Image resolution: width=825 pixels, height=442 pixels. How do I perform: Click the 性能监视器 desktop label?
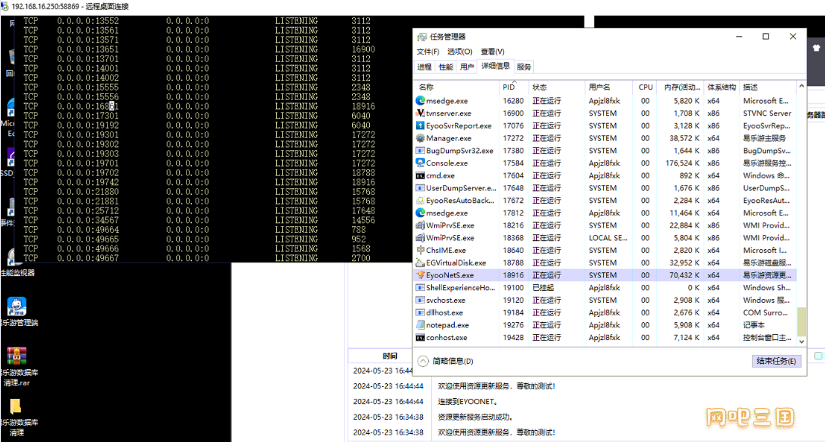point(18,273)
